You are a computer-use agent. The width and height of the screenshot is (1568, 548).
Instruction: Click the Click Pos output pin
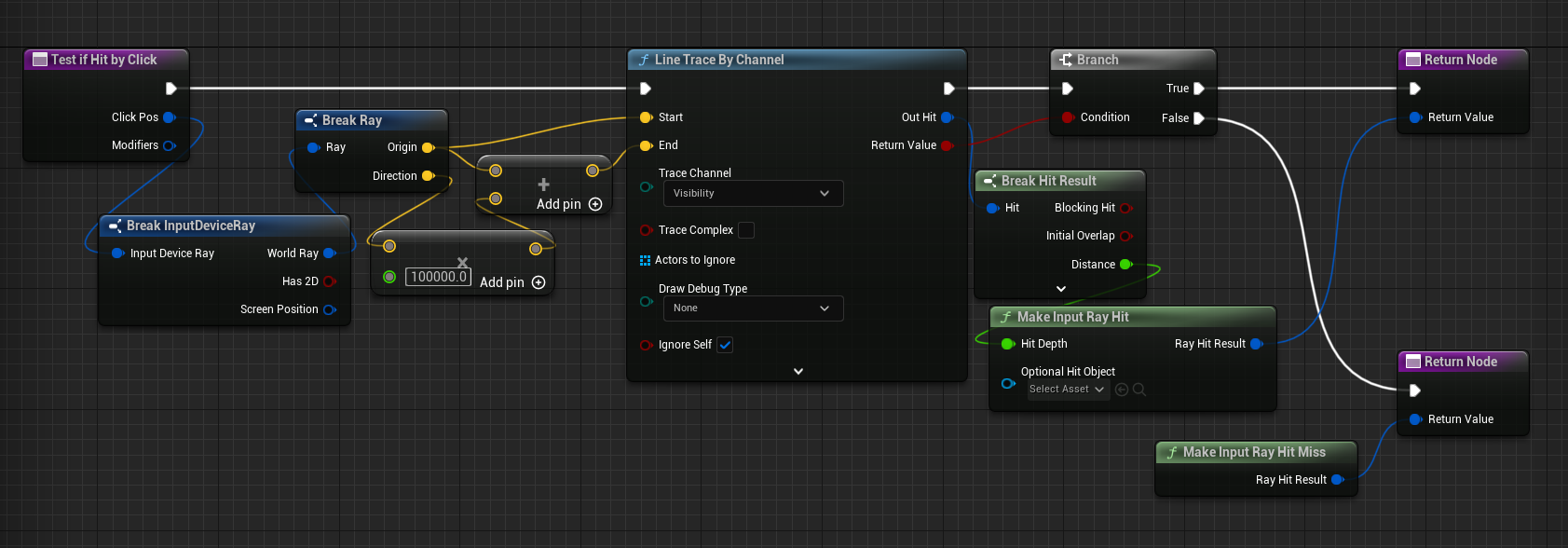point(170,117)
